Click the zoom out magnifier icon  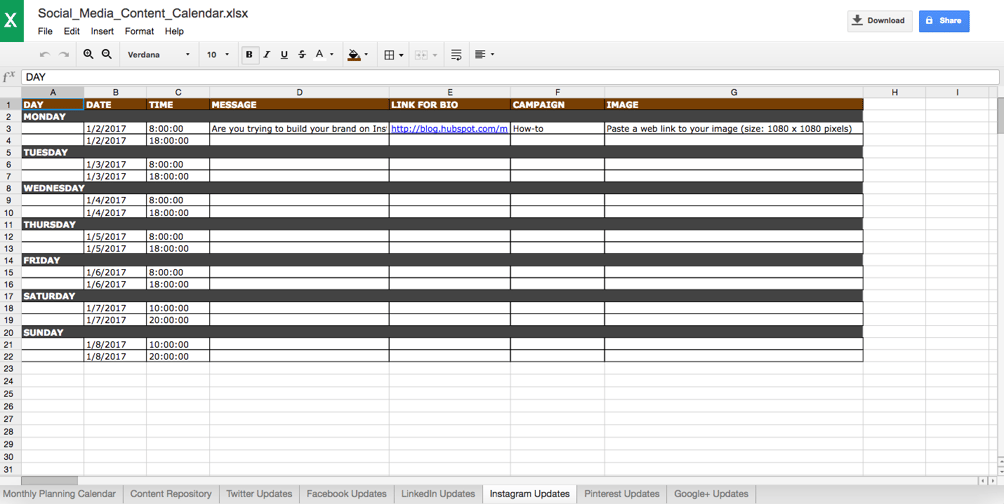click(107, 55)
